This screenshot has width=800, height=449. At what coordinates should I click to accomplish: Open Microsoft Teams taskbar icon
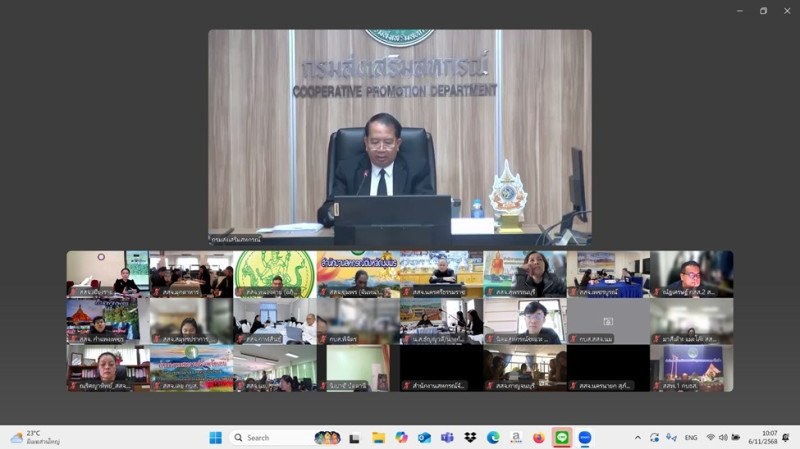pos(447,438)
